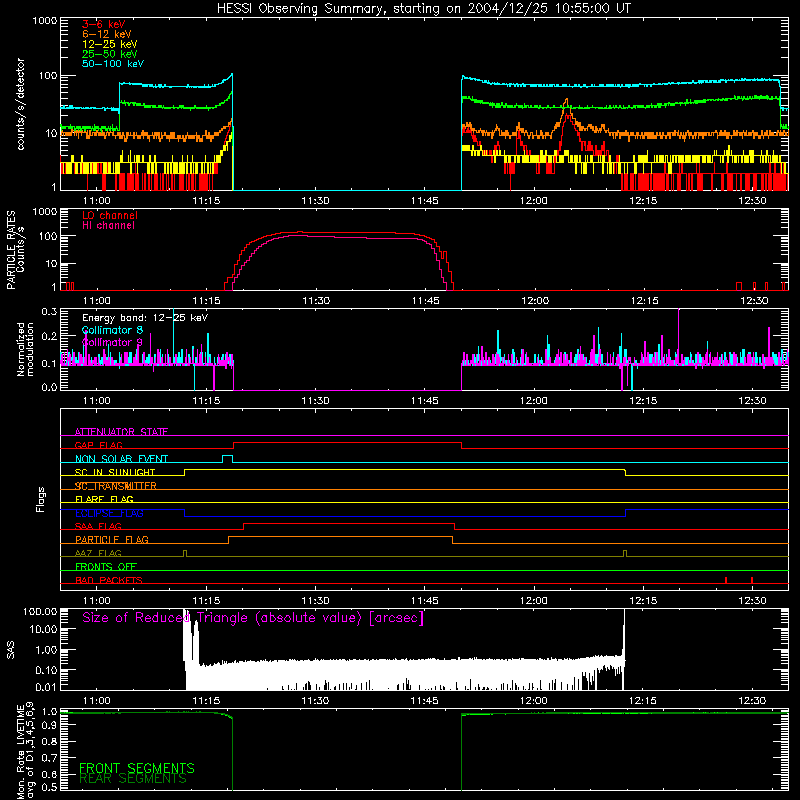Click the HI channel legend label

[x=109, y=226]
